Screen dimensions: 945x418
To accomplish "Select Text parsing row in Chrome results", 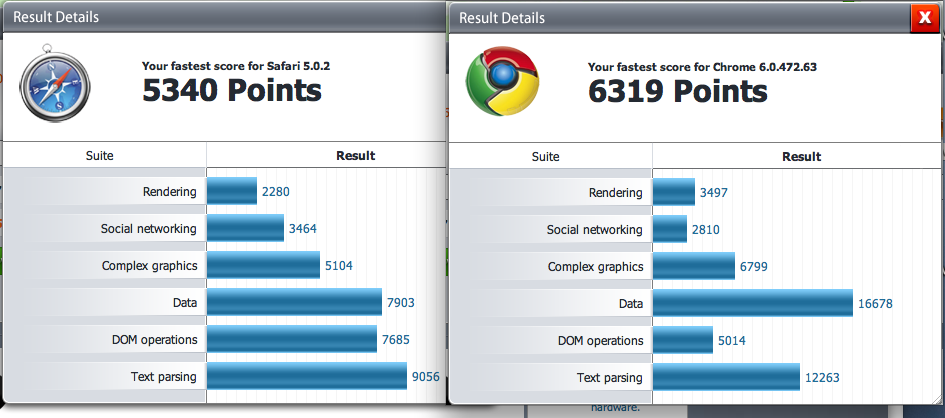I will [x=694, y=377].
